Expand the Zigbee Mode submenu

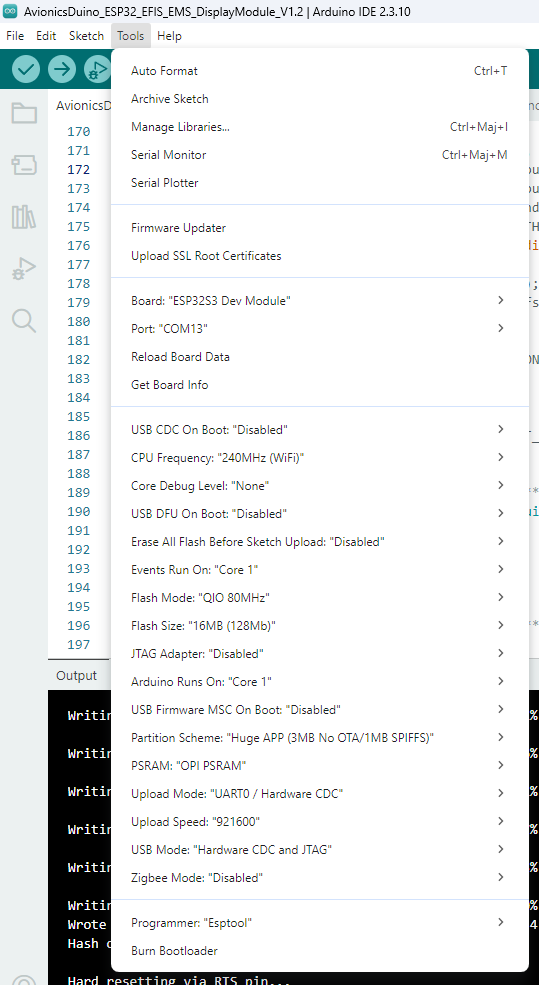click(320, 878)
